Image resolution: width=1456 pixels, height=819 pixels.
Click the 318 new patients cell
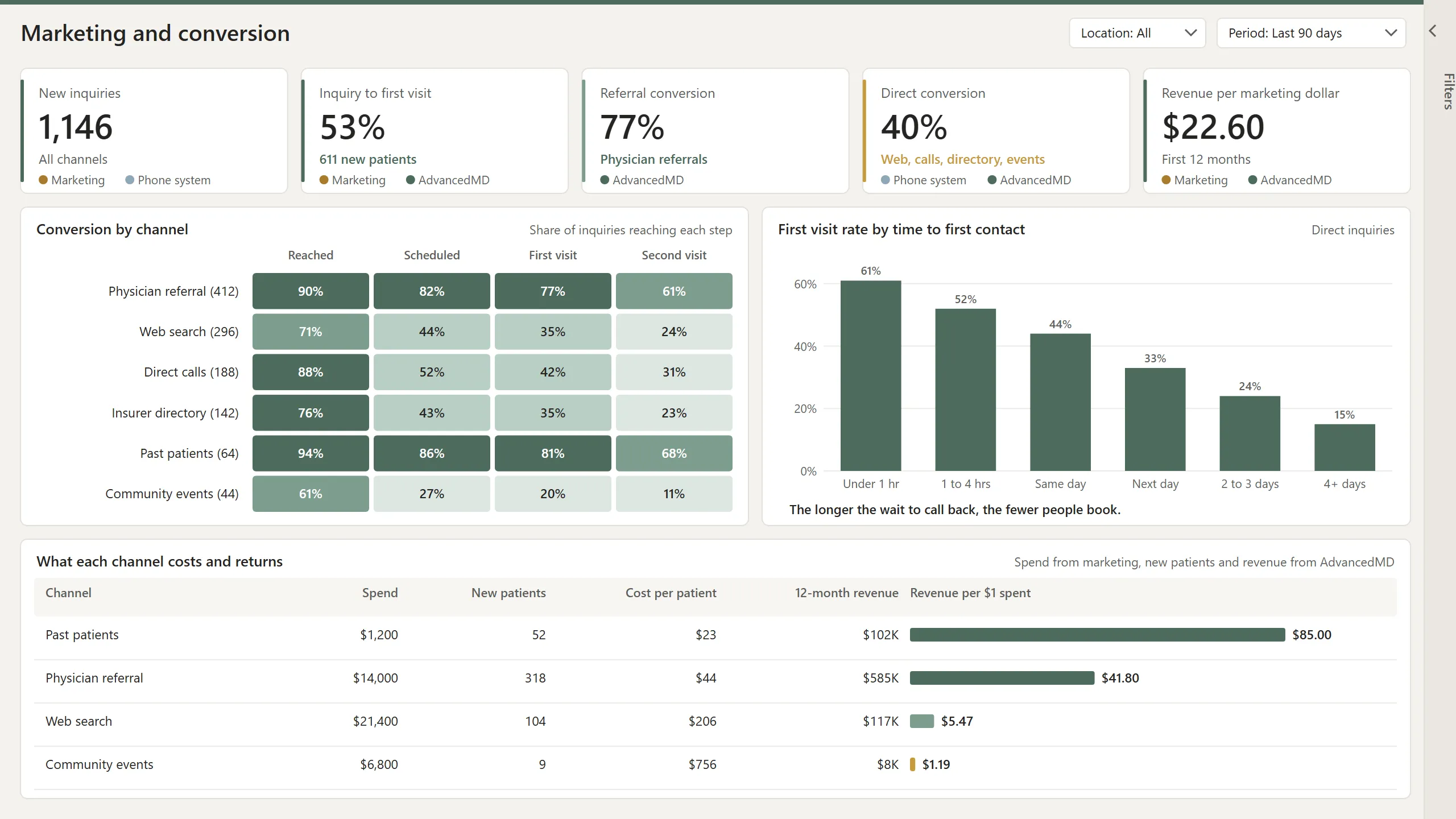pos(535,678)
